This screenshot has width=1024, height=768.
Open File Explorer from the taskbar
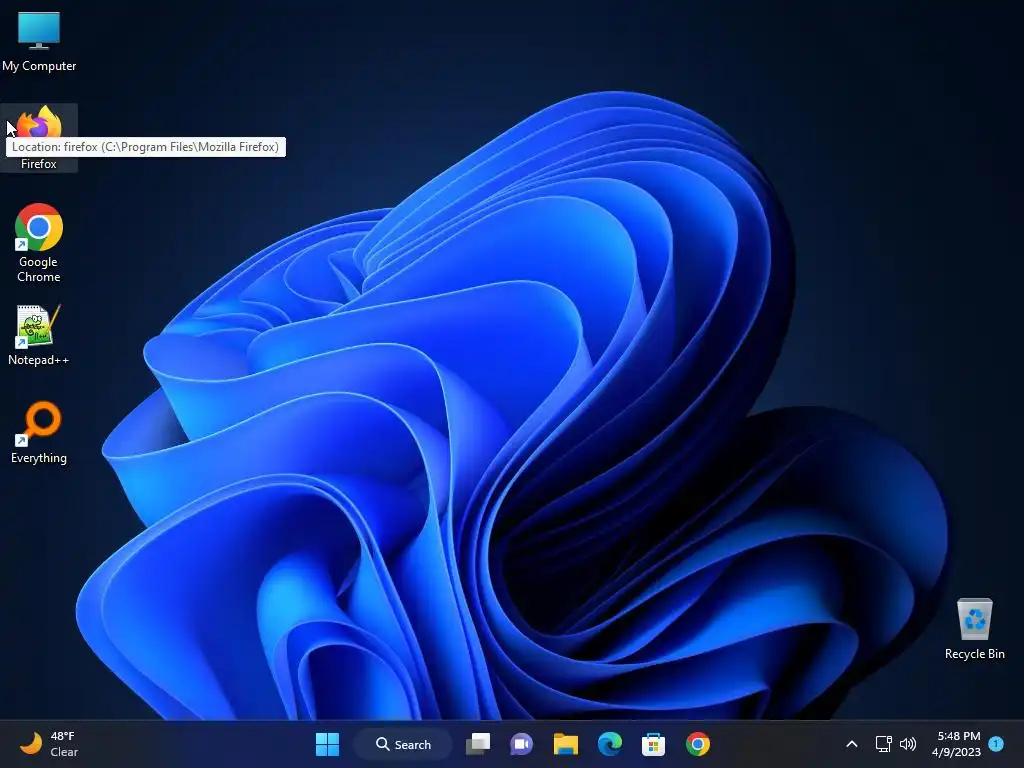click(x=566, y=744)
